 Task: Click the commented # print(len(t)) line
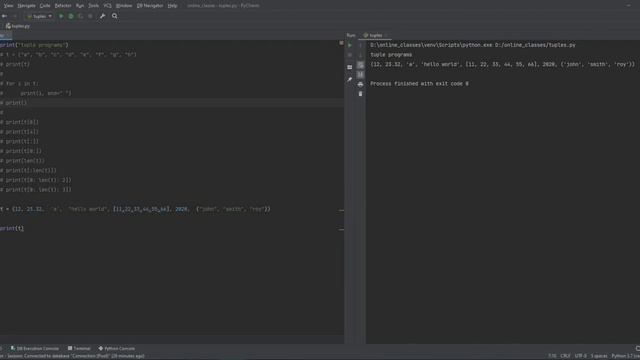pyautogui.click(x=22, y=161)
